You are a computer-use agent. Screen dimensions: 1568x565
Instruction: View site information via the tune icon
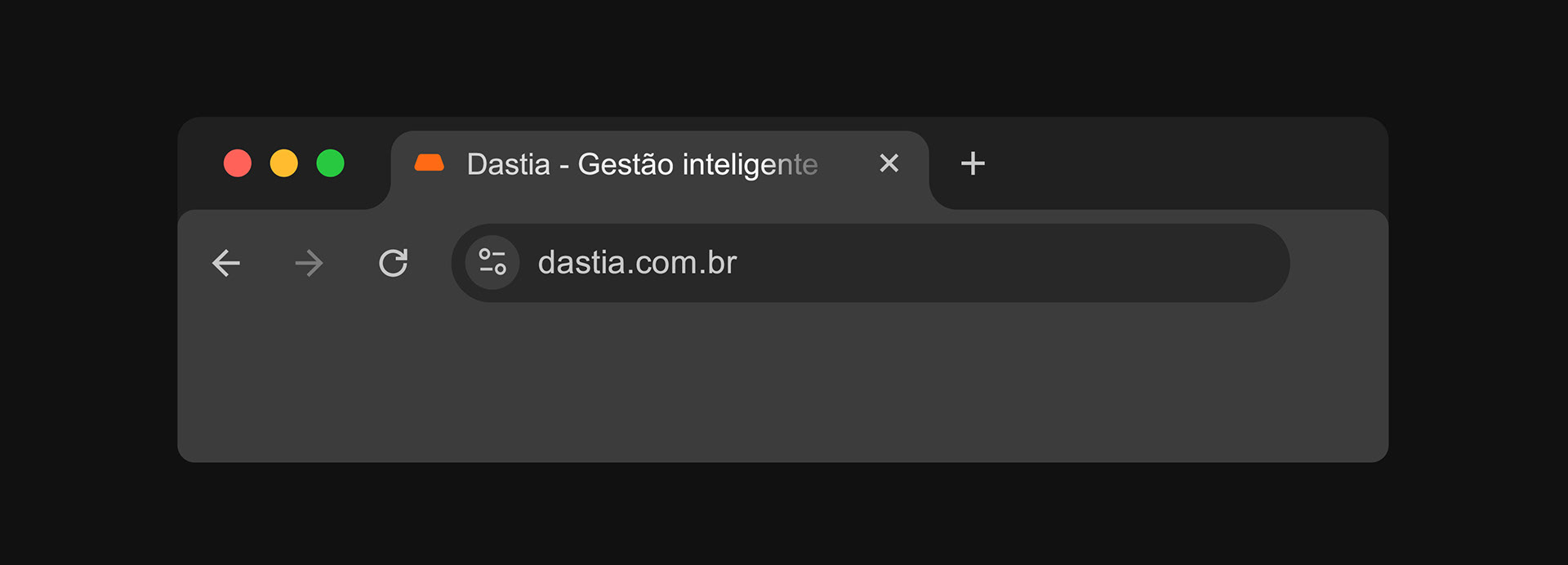[x=492, y=263]
